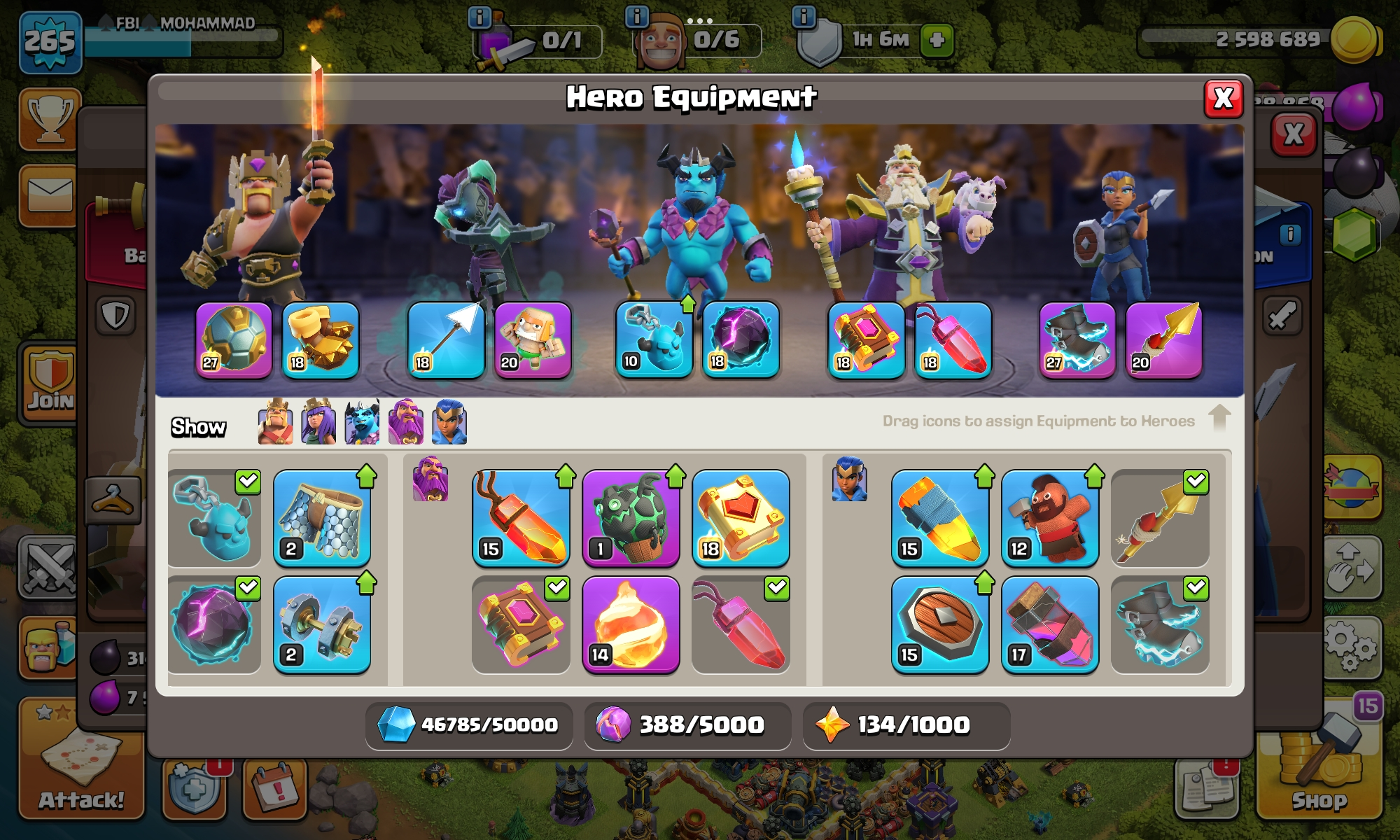This screenshot has height=840, width=1400.
Task: Filter equipment by Minion Prince portrait
Action: click(x=362, y=422)
